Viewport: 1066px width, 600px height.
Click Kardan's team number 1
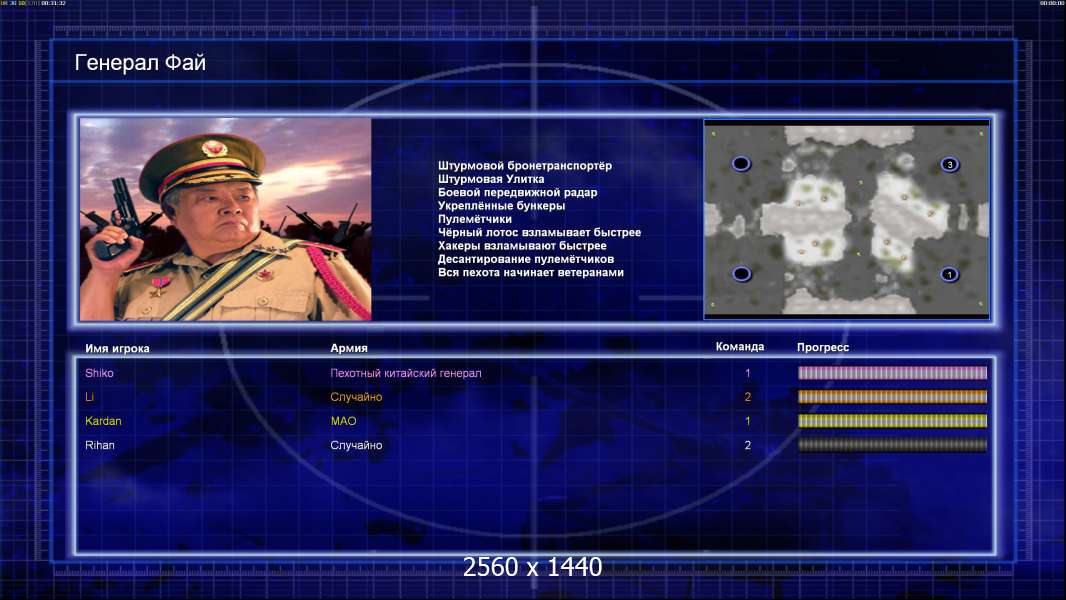click(x=747, y=421)
